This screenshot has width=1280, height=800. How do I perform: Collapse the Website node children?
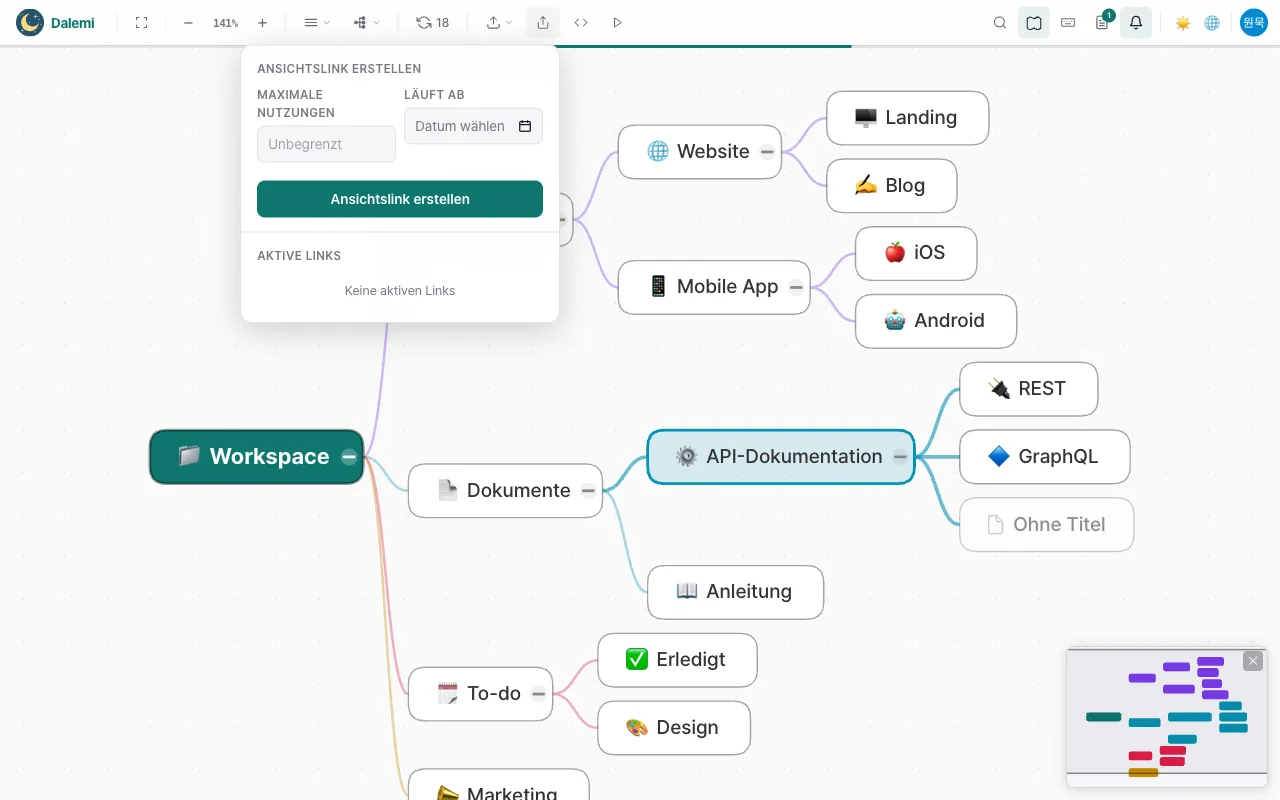click(767, 152)
